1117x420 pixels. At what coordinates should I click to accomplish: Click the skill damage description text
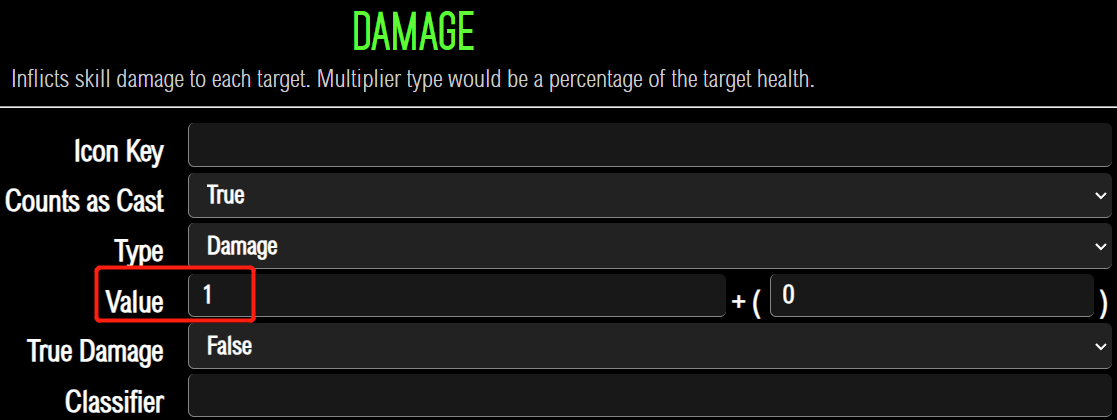413,79
